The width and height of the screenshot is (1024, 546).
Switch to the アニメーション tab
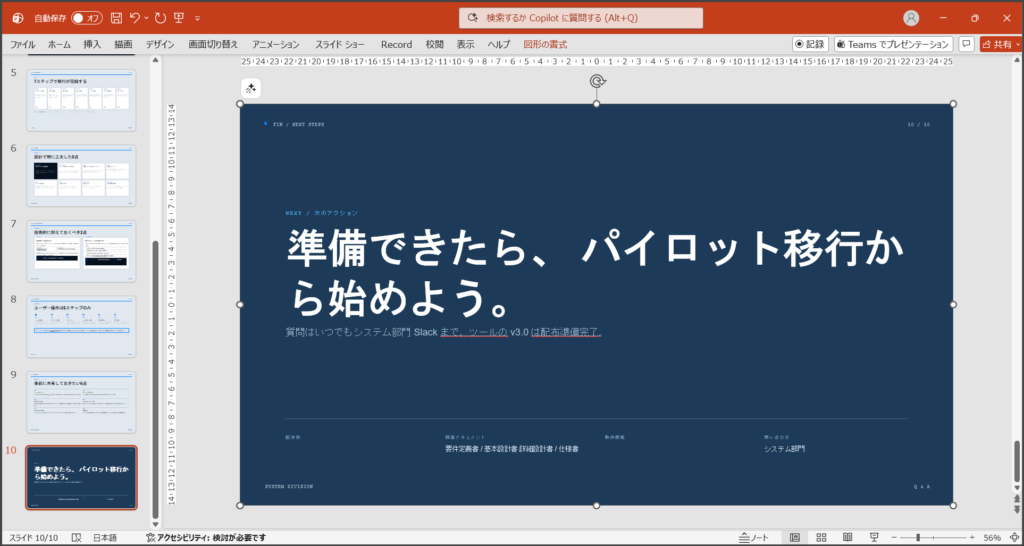pos(275,44)
